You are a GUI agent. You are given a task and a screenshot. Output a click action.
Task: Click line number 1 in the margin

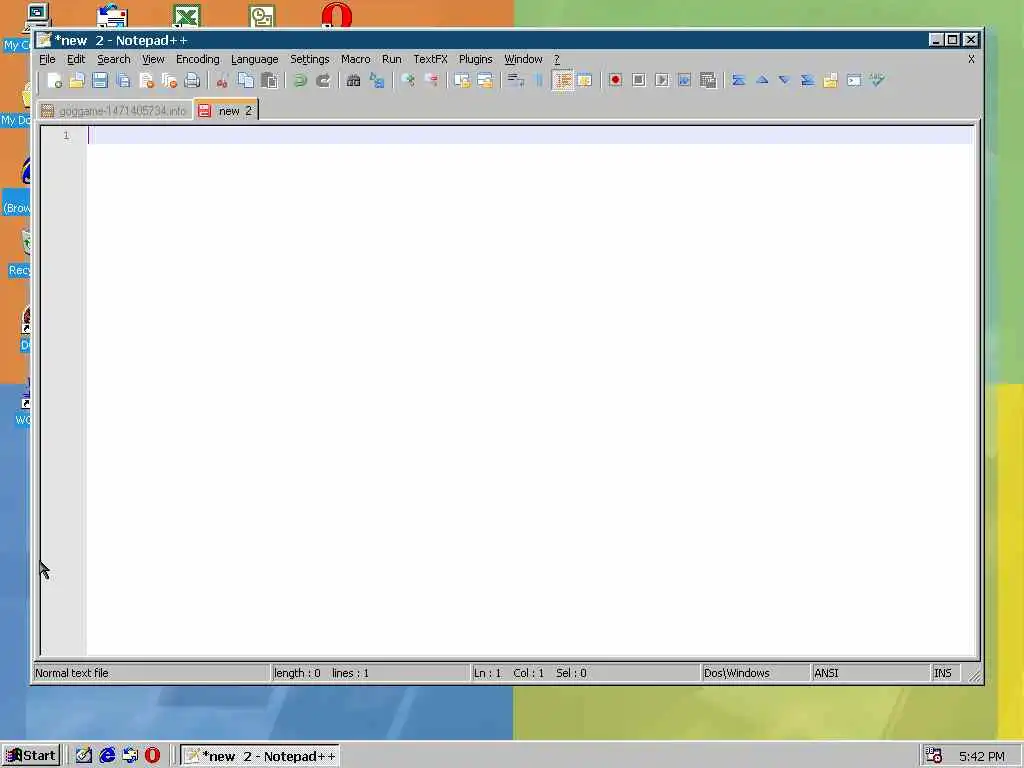(66, 135)
